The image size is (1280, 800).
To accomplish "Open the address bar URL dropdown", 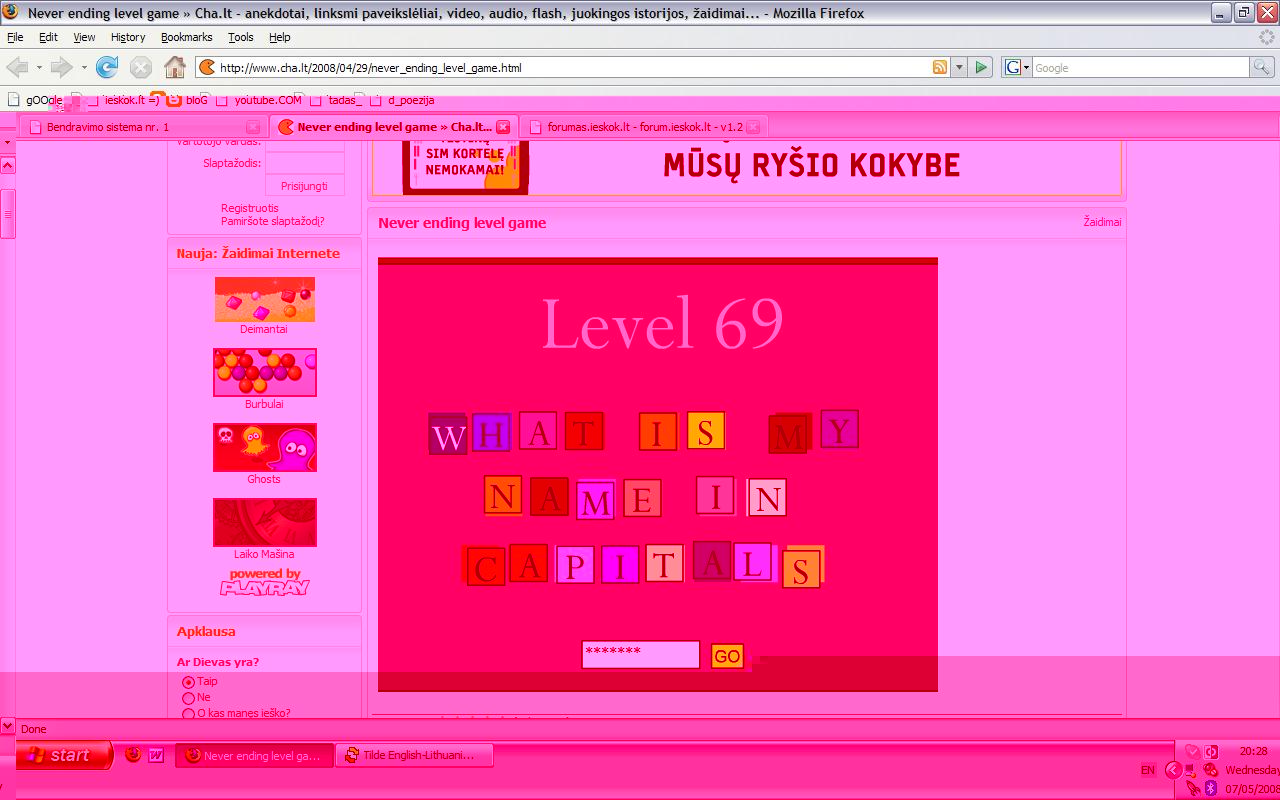I will coord(959,67).
